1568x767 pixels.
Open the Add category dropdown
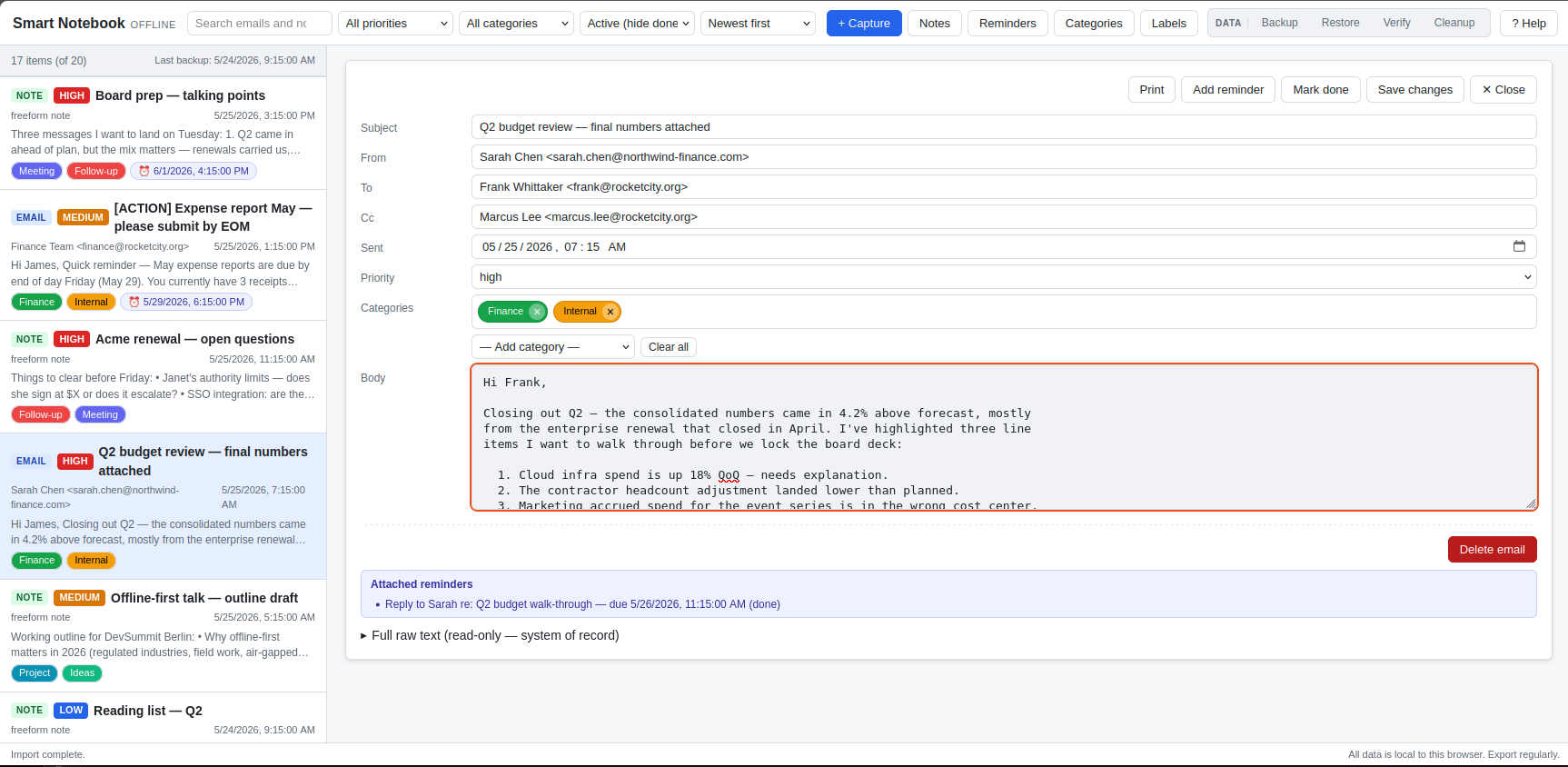coord(553,347)
